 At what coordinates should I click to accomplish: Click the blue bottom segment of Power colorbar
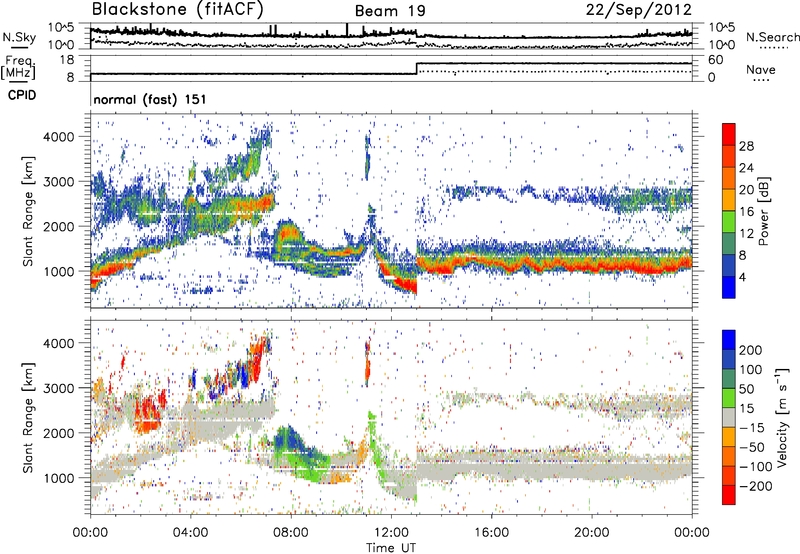[729, 287]
